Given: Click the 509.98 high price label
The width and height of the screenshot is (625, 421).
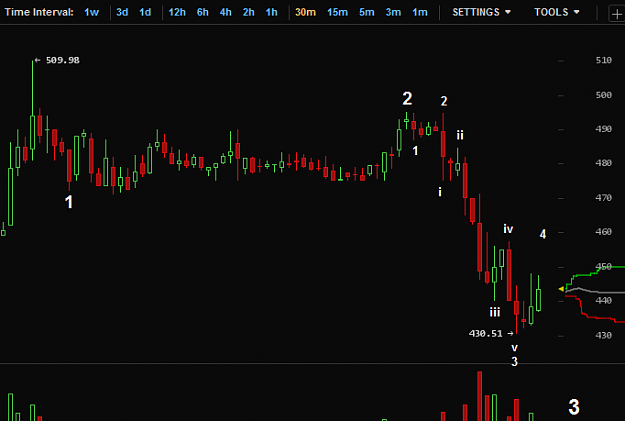Looking at the screenshot, I should click(63, 60).
